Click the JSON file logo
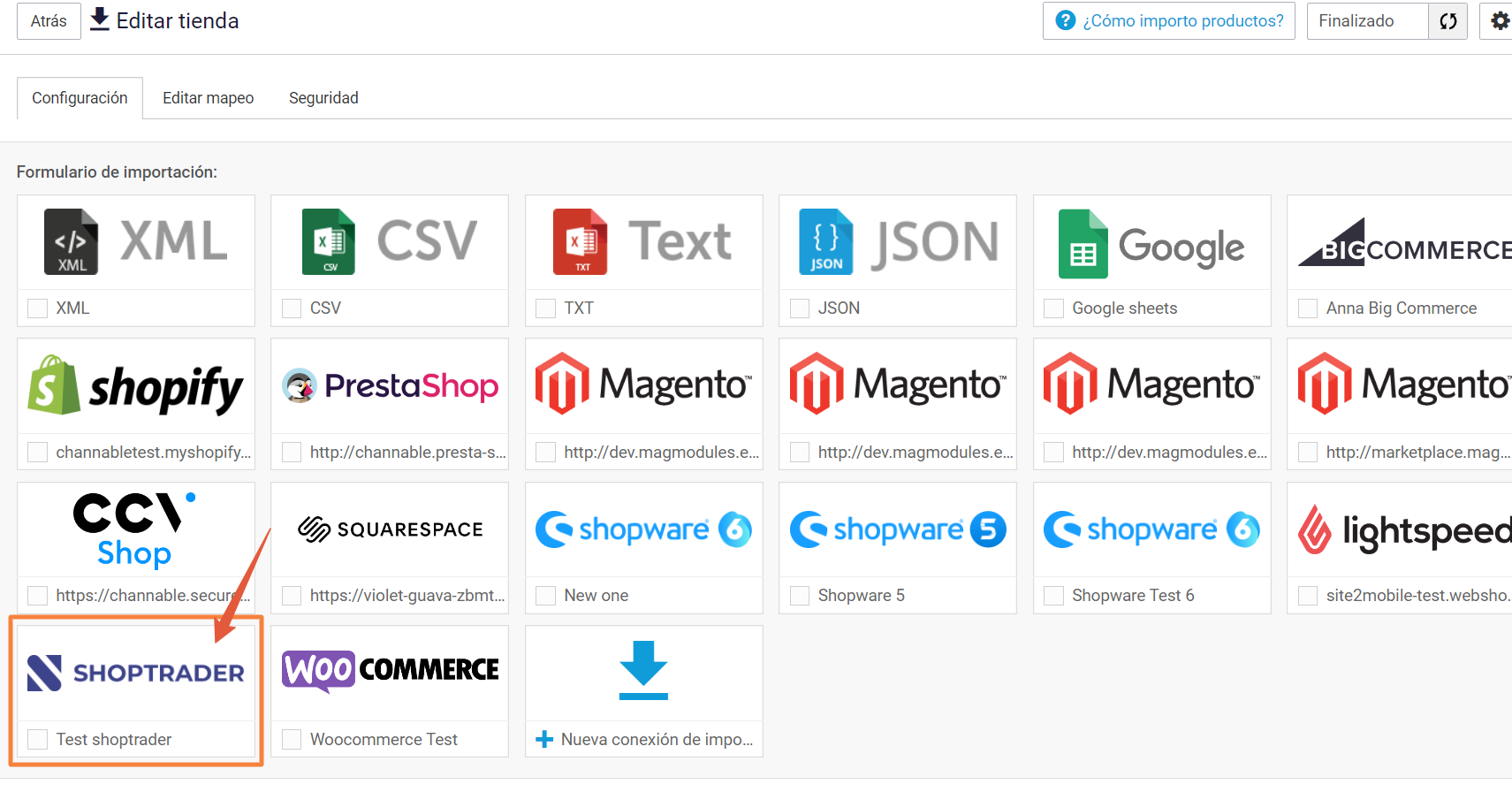Screen dimensions: 1512x792 tap(898, 241)
